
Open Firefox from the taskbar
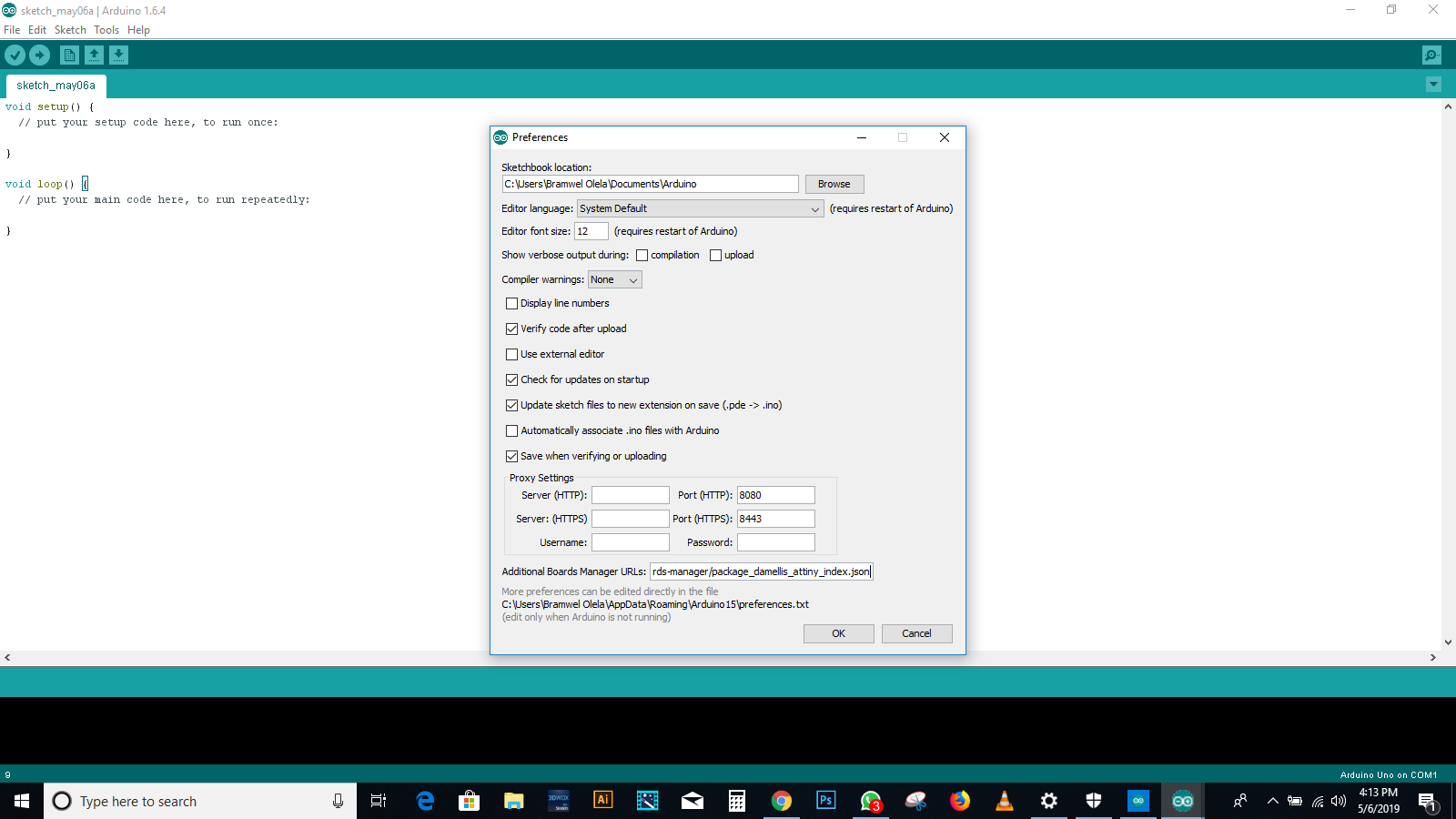pyautogui.click(x=960, y=801)
